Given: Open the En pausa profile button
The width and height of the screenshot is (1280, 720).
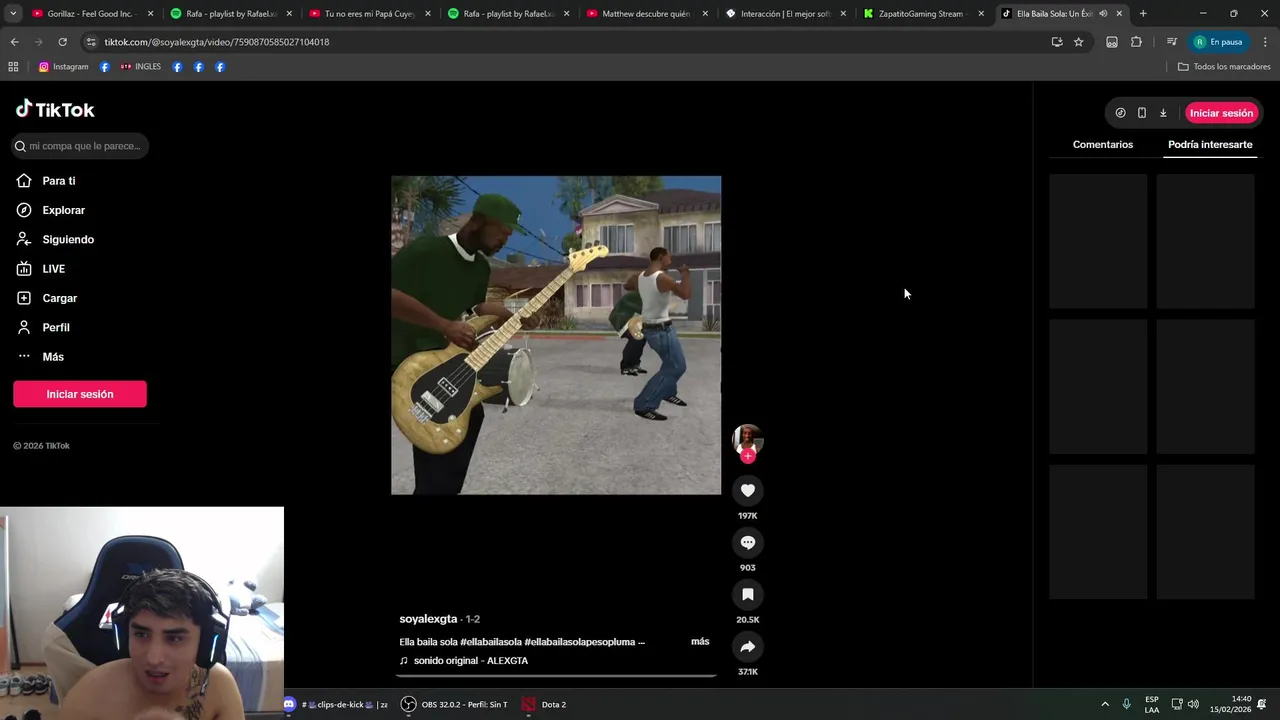Looking at the screenshot, I should (1217, 42).
